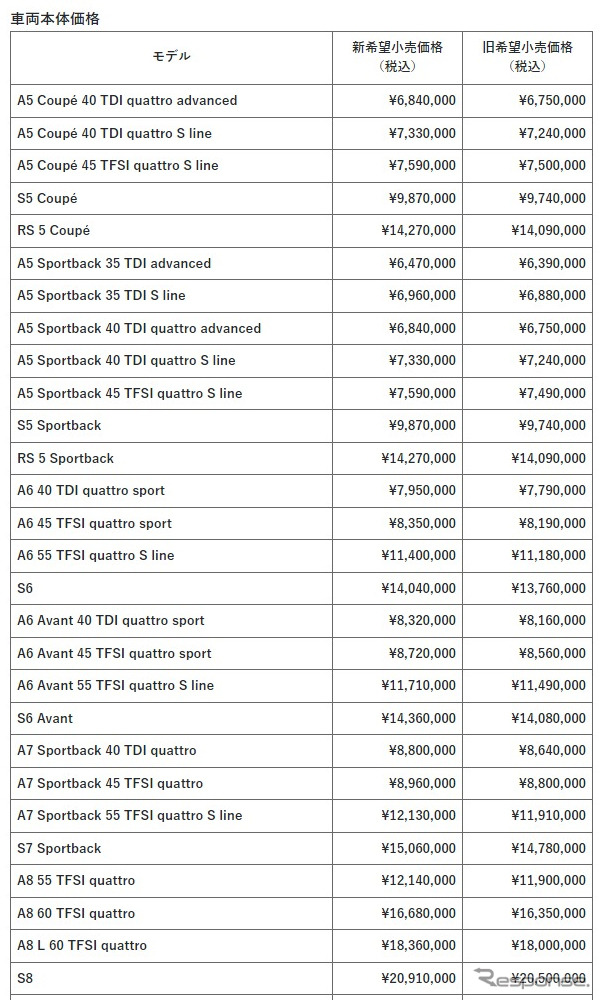The height and width of the screenshot is (1000, 601).
Task: Click the A5 Sportback 35 TDI advanced entry
Action: pyautogui.click(x=114, y=263)
